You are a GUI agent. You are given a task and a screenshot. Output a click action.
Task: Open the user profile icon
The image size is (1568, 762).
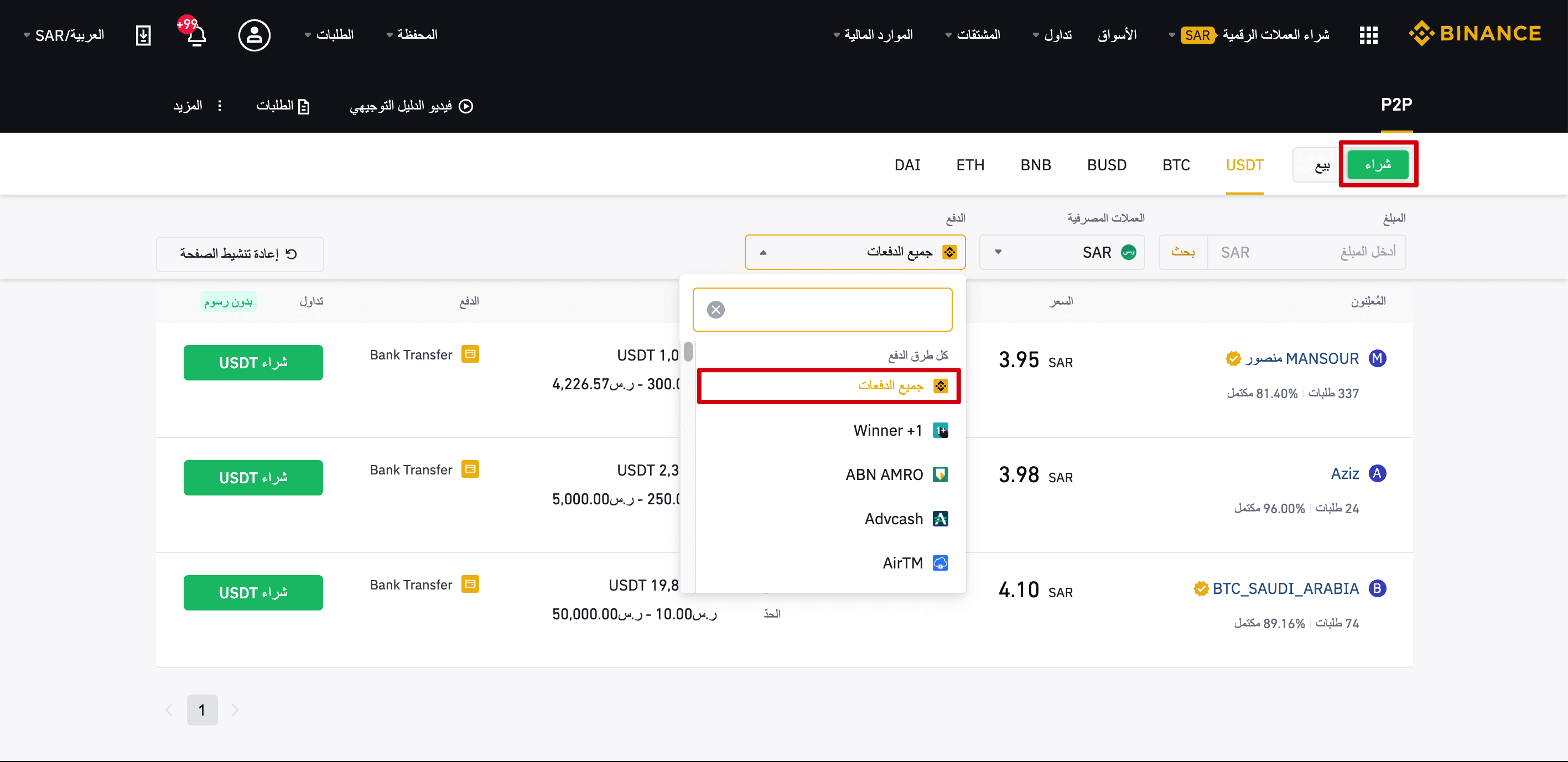[x=255, y=35]
